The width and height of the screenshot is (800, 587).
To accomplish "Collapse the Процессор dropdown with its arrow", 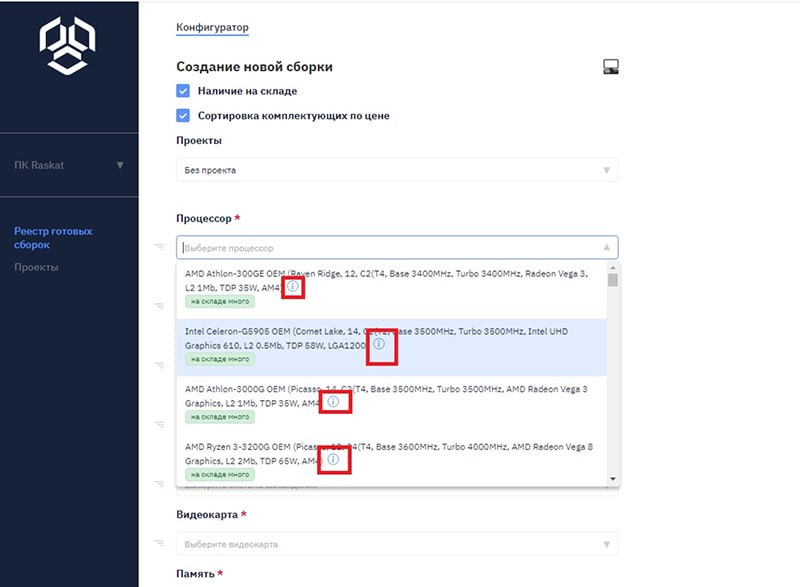I will pyautogui.click(x=606, y=248).
